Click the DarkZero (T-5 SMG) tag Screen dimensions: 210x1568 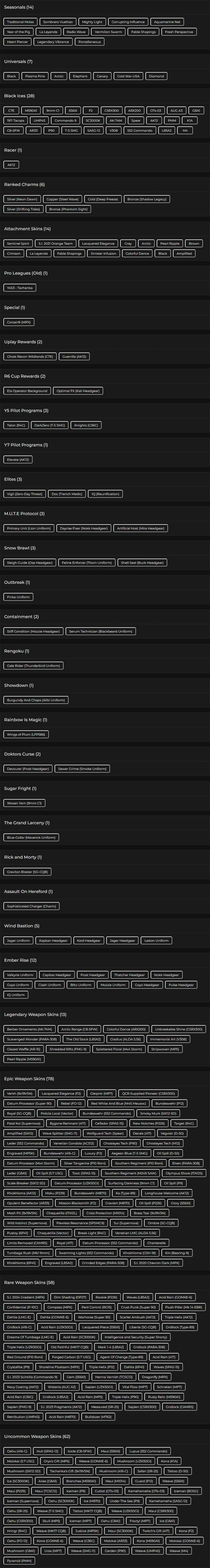click(x=49, y=425)
